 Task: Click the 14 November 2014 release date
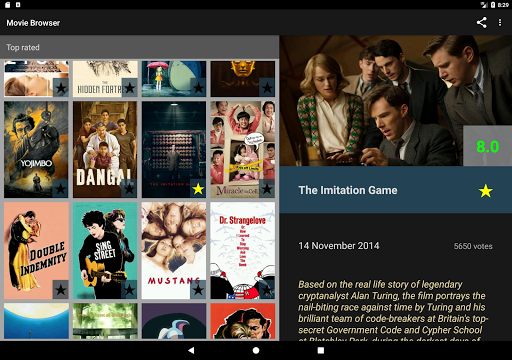point(339,246)
